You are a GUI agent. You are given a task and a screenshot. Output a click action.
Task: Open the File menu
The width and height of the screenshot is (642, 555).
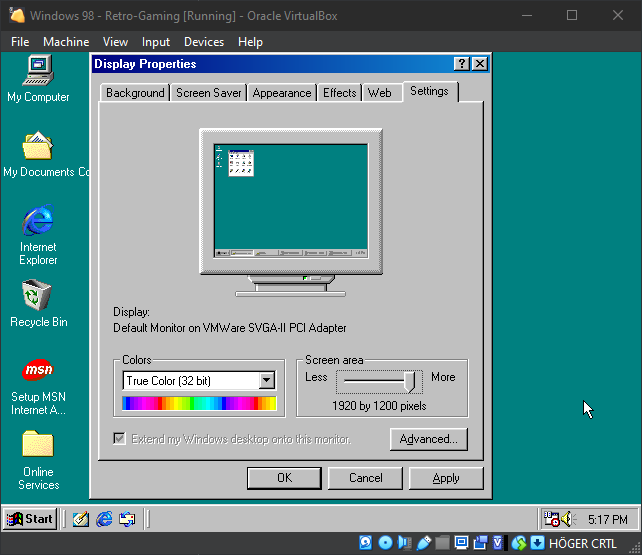20,42
